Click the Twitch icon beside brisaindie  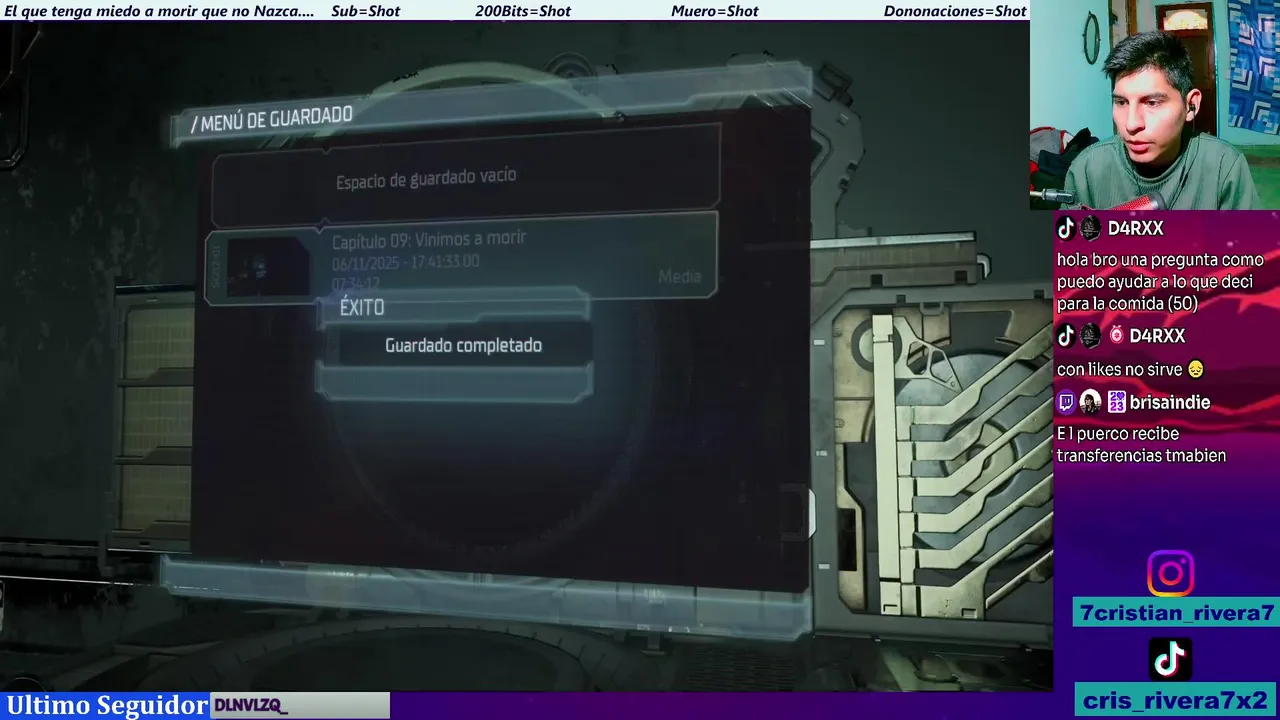(x=1066, y=403)
